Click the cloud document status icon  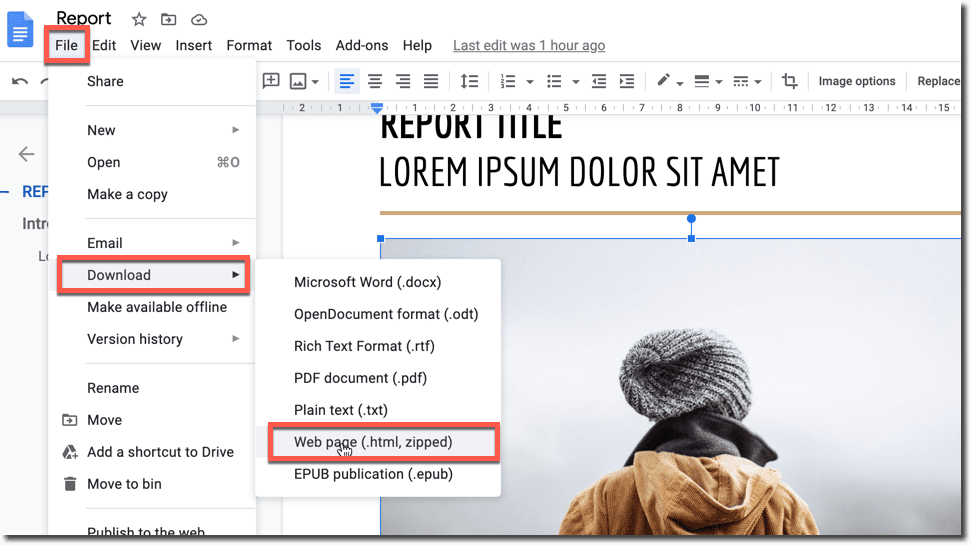(x=198, y=19)
